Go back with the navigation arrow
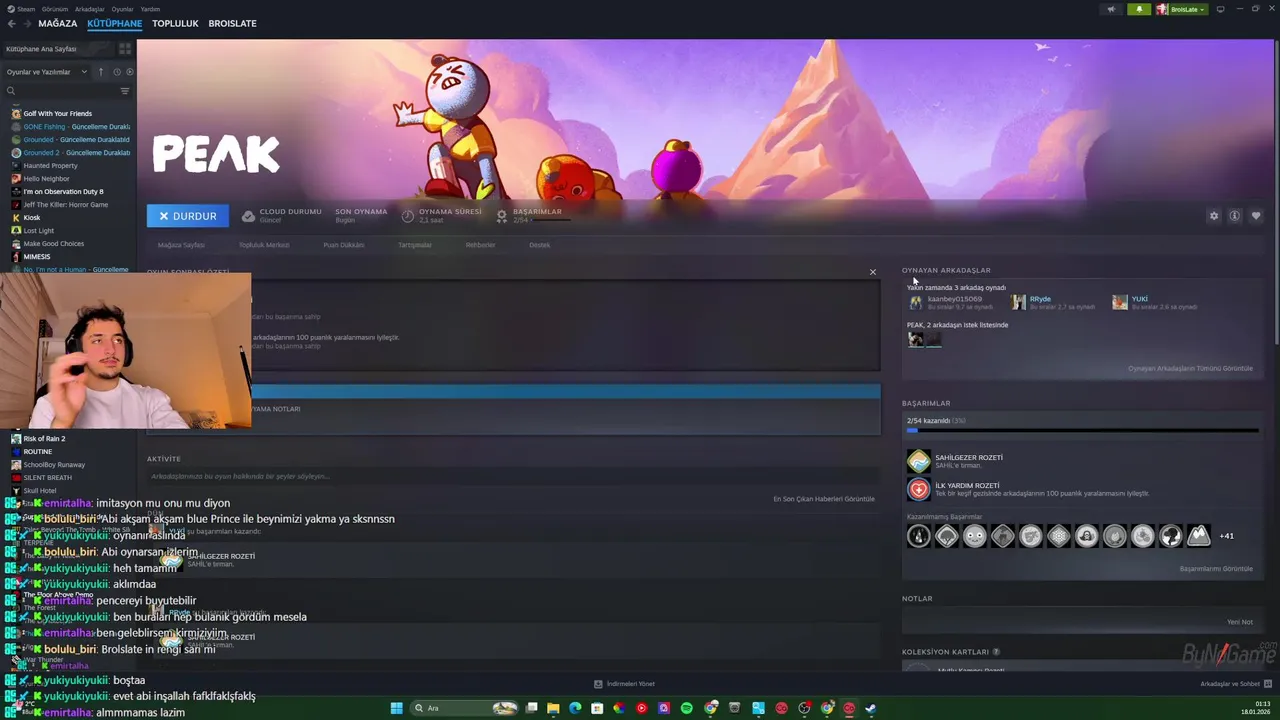Screen dimensions: 1280x720 11,23
